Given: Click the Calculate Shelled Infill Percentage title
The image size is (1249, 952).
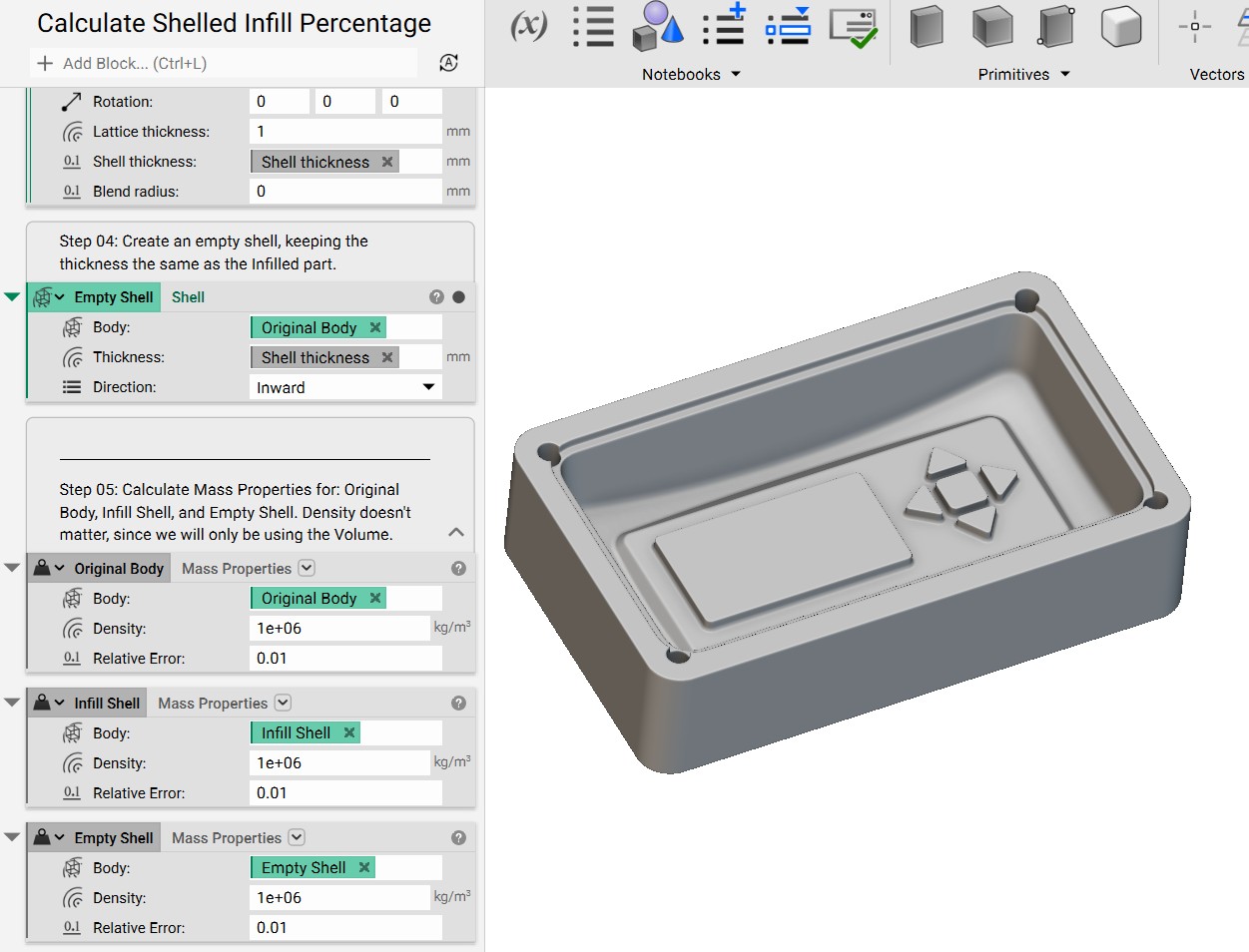Looking at the screenshot, I should [x=235, y=23].
